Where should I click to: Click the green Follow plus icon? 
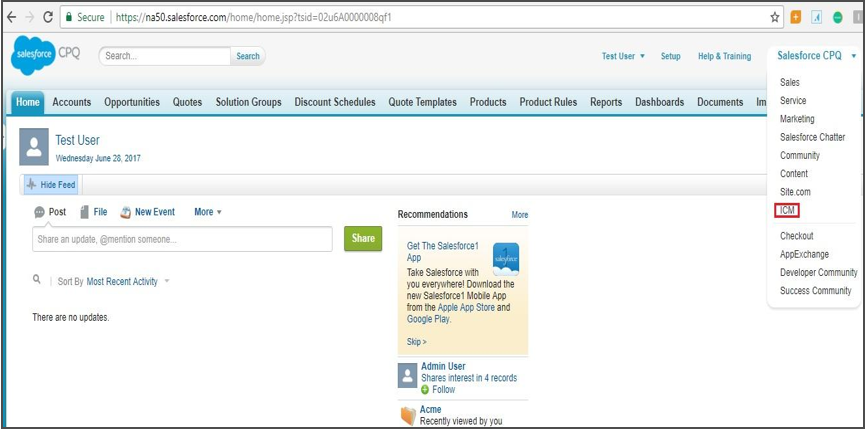tap(426, 389)
